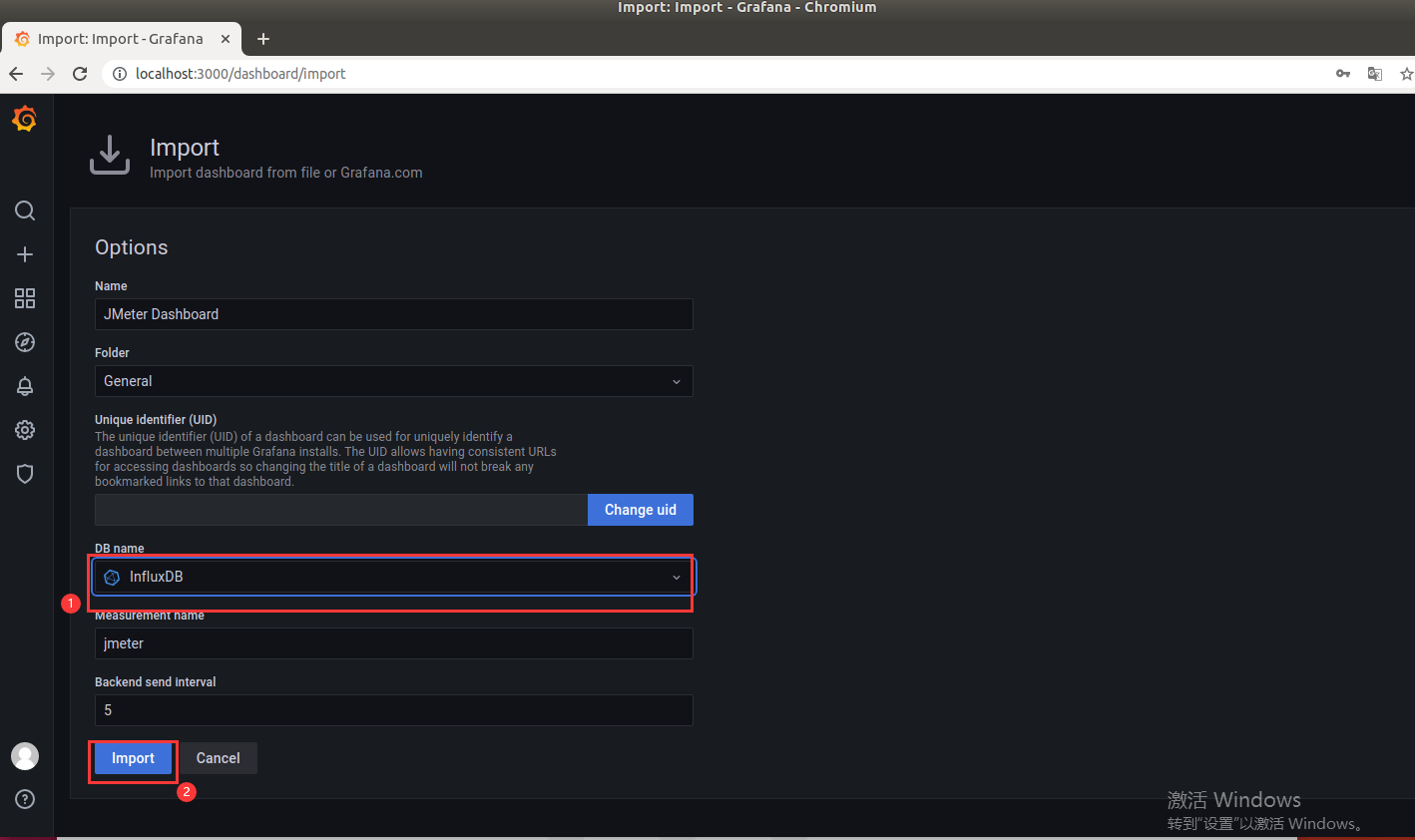Select the Import: Import - Grafana tab

point(121,39)
